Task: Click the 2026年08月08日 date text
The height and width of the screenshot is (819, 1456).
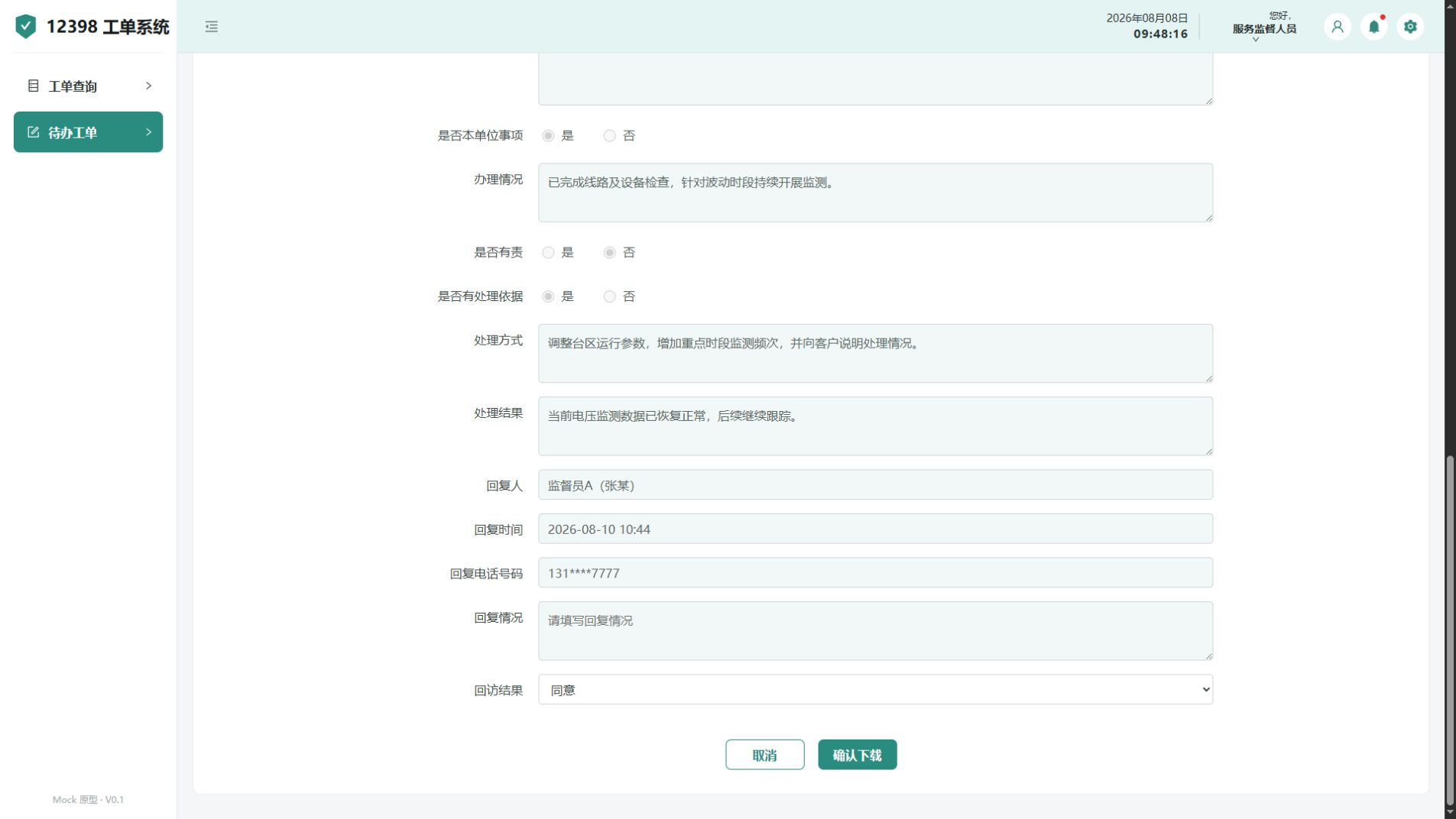Action: pos(1147,18)
